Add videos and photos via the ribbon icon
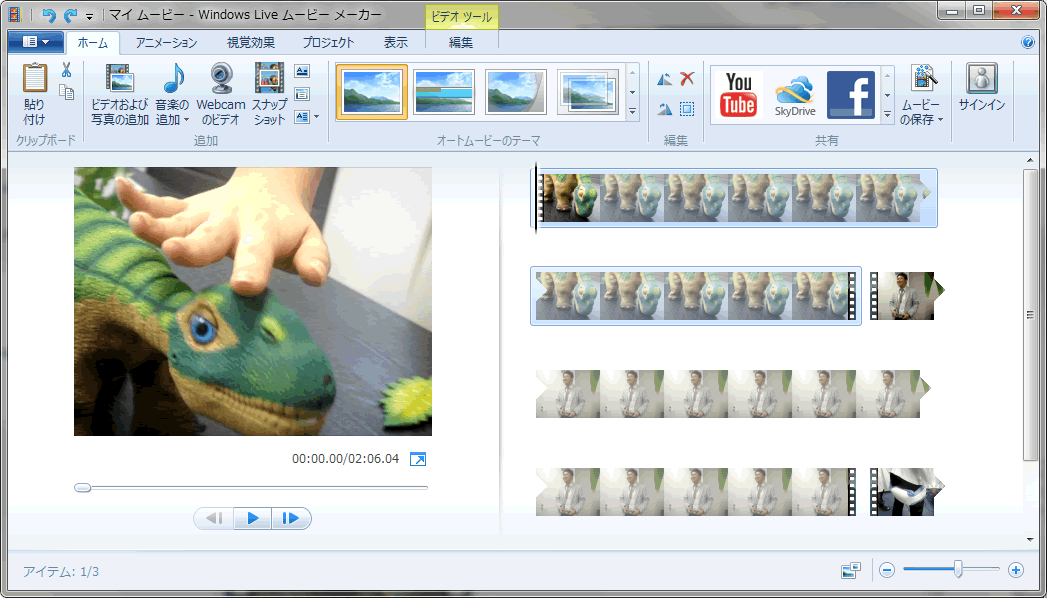This screenshot has height=598, width=1047. click(x=119, y=79)
